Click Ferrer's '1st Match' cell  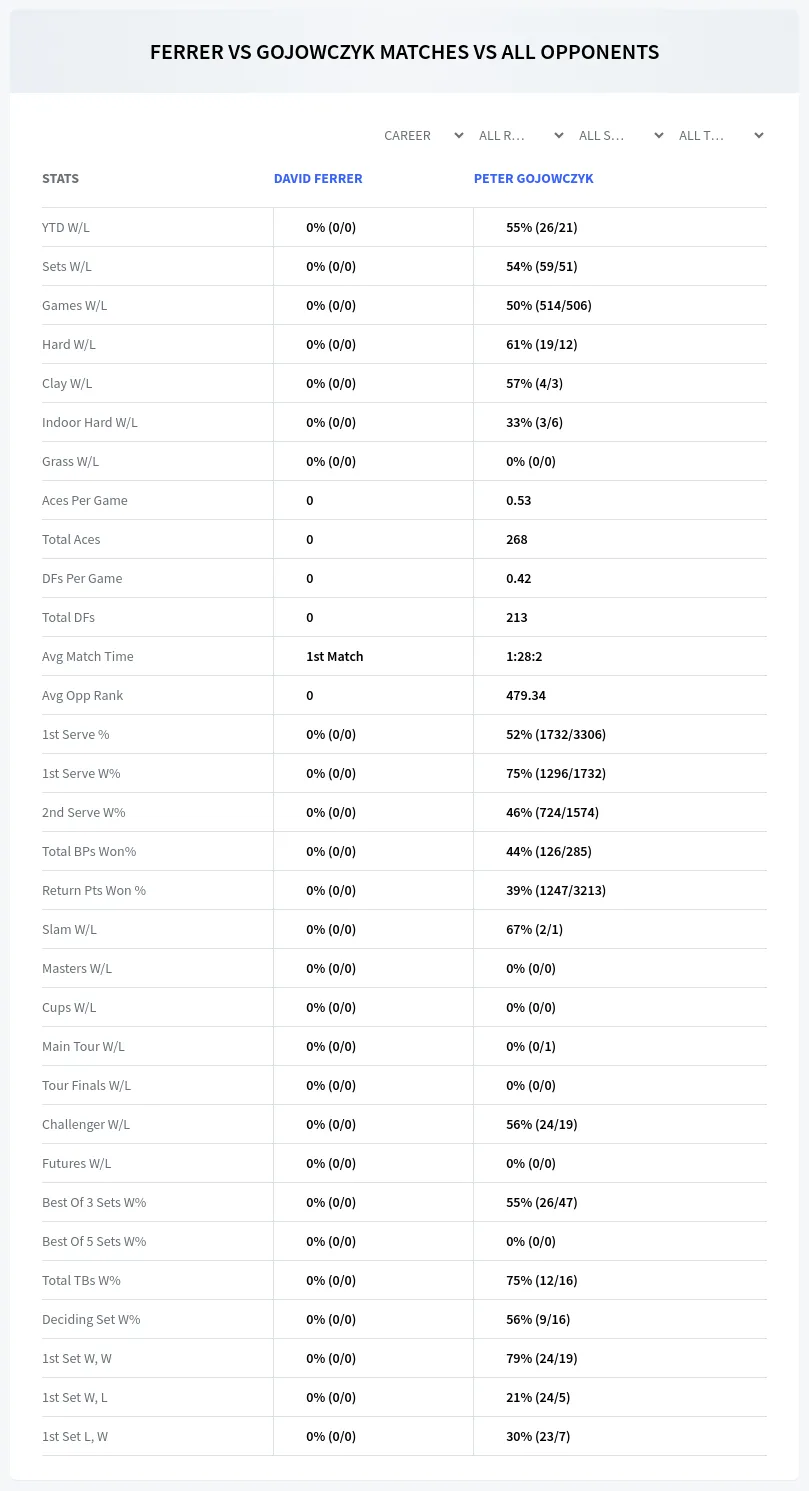[335, 656]
